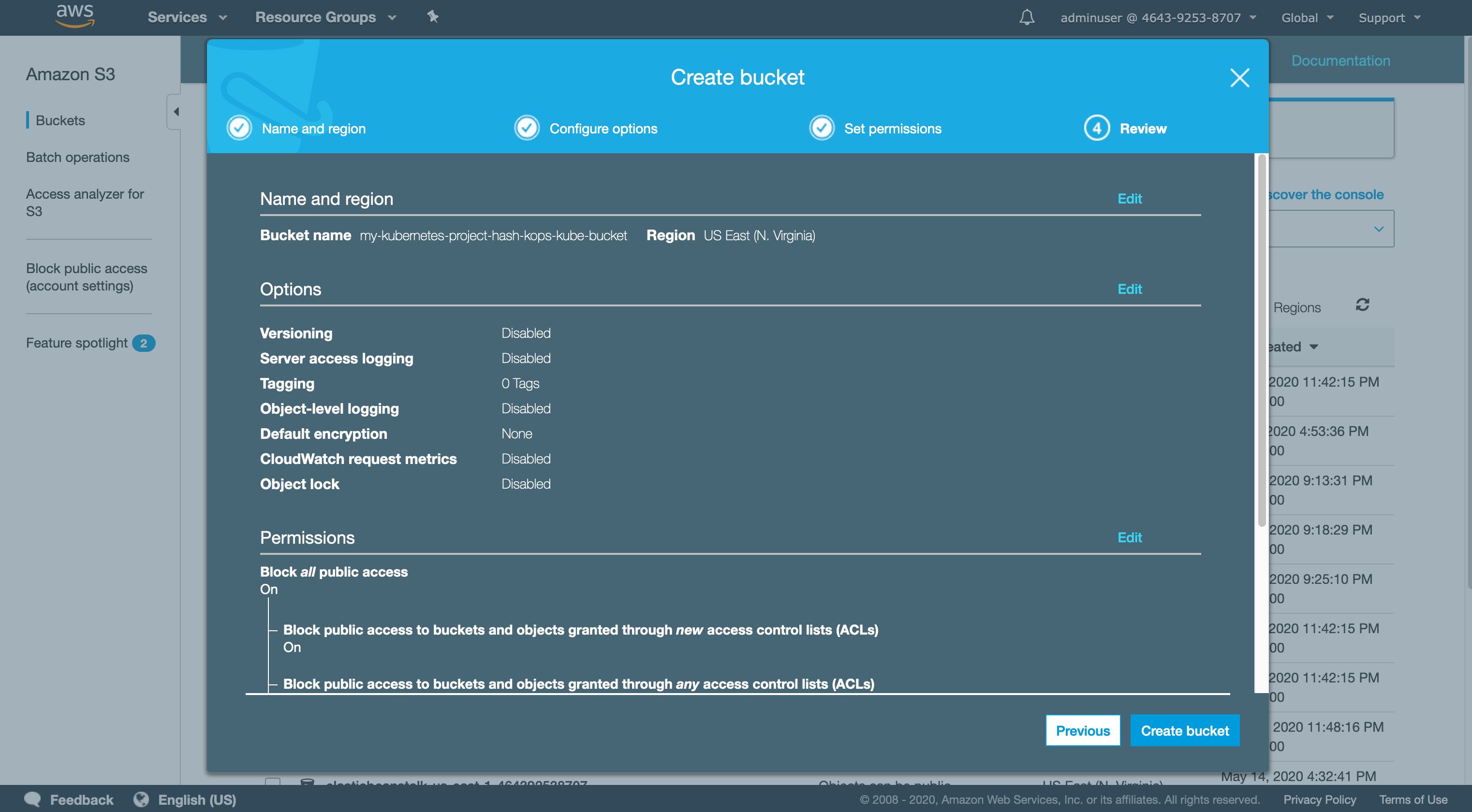Open the Global region selector
This screenshot has height=812, width=1472.
1307,17
